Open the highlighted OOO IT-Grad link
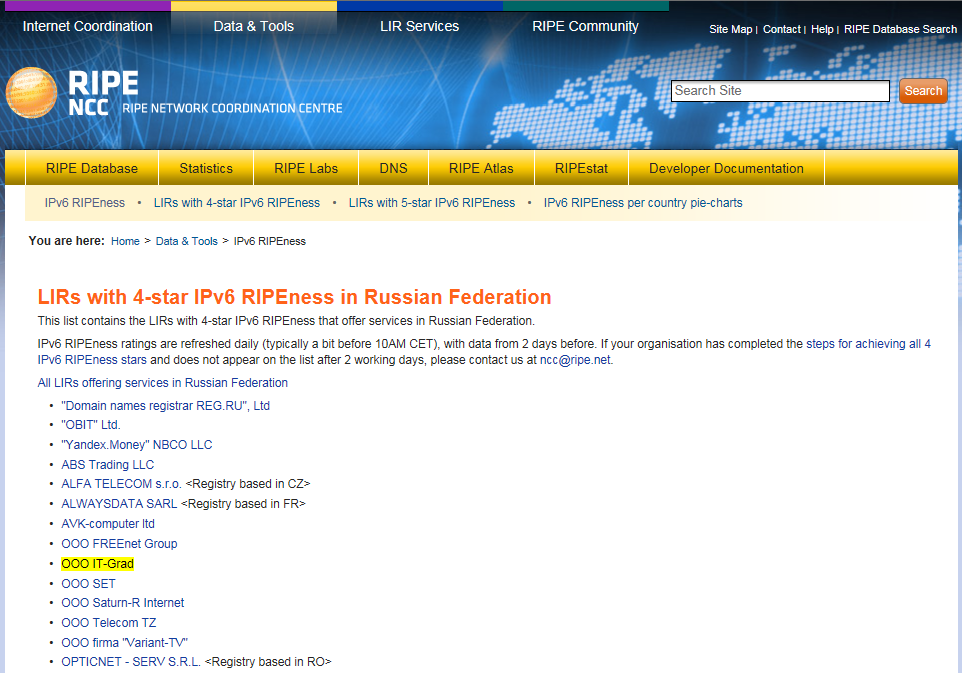 [98, 564]
